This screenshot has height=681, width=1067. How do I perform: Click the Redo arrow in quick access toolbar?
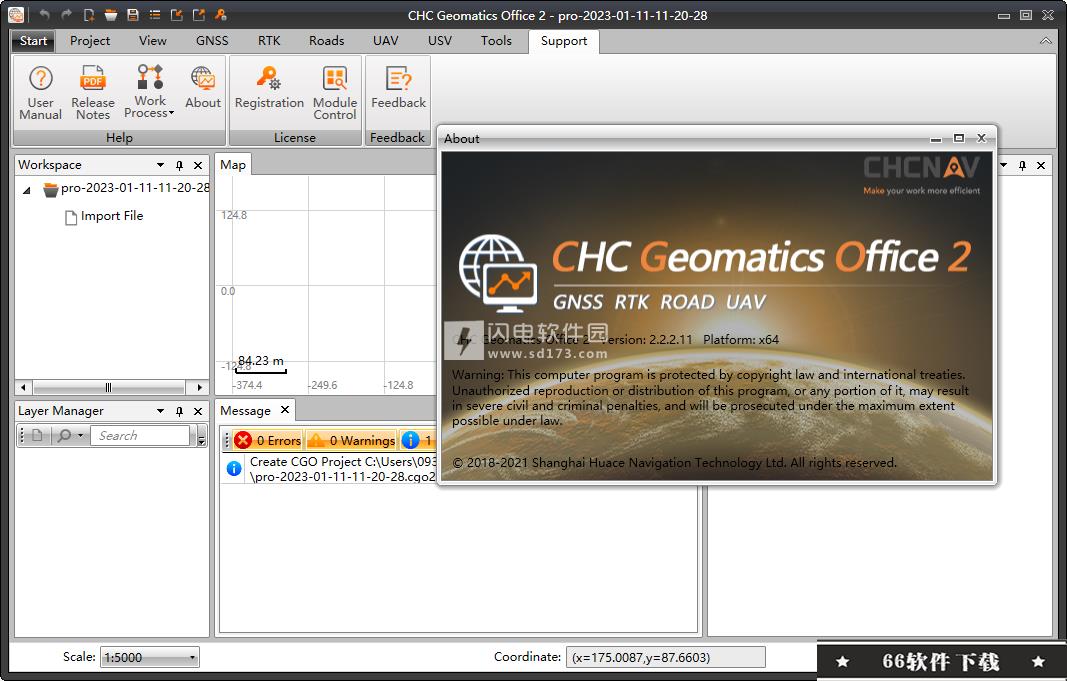click(66, 14)
